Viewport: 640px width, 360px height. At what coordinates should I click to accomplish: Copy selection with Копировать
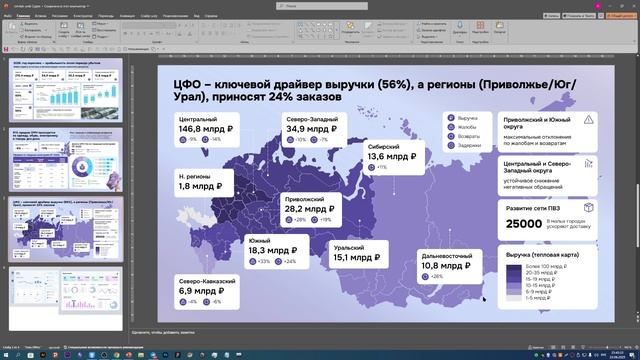[31, 30]
